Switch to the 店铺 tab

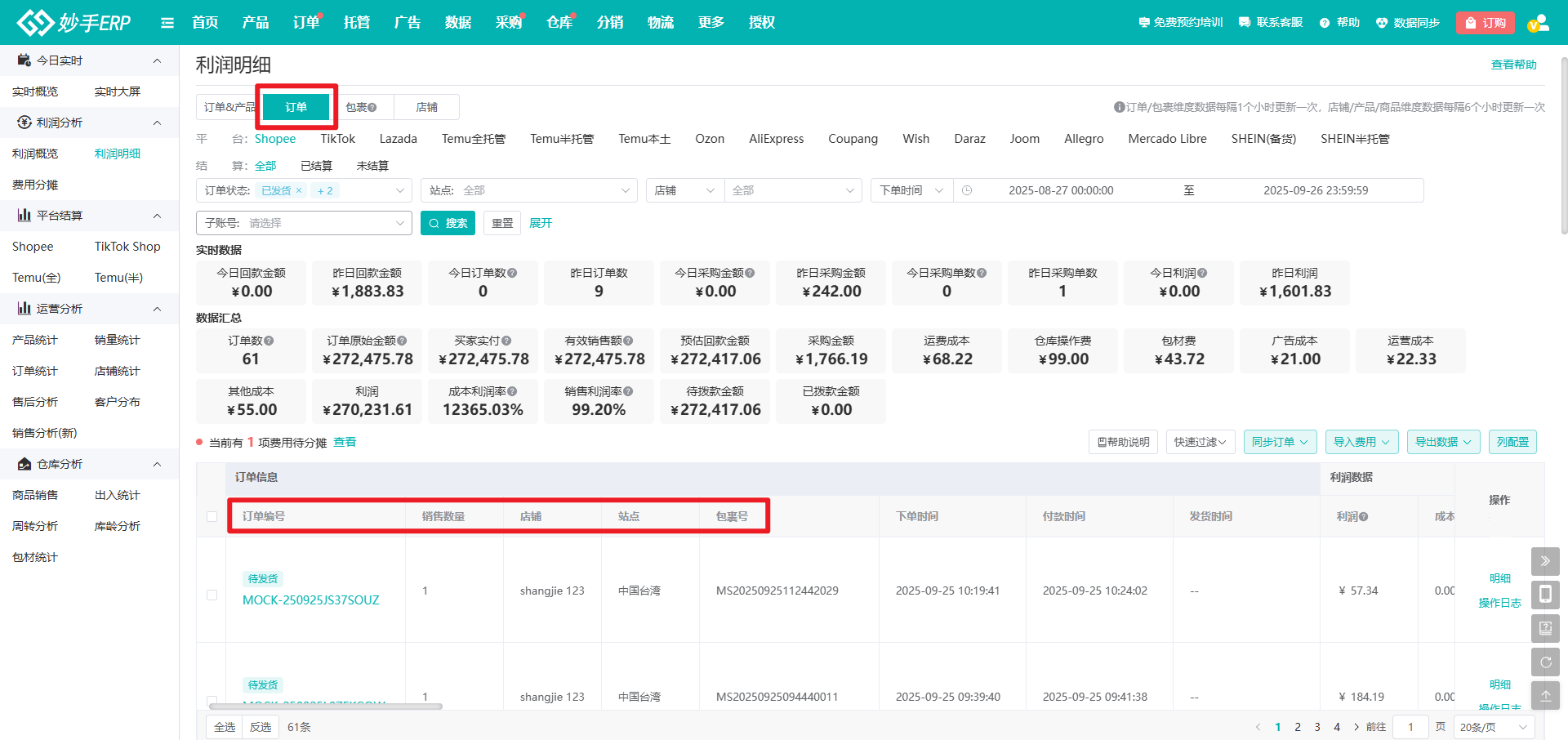[426, 107]
